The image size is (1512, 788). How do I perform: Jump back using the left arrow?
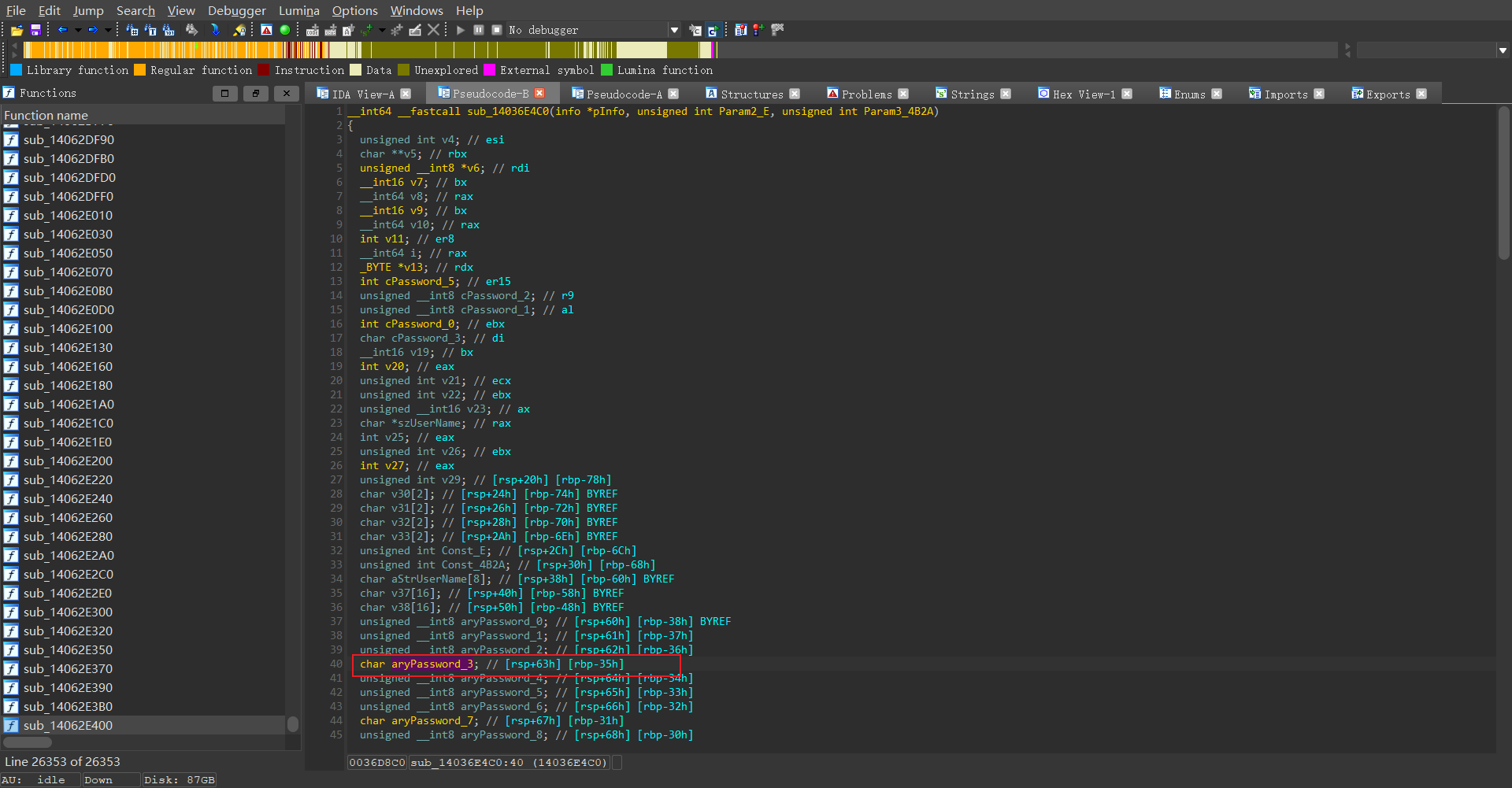(x=62, y=30)
